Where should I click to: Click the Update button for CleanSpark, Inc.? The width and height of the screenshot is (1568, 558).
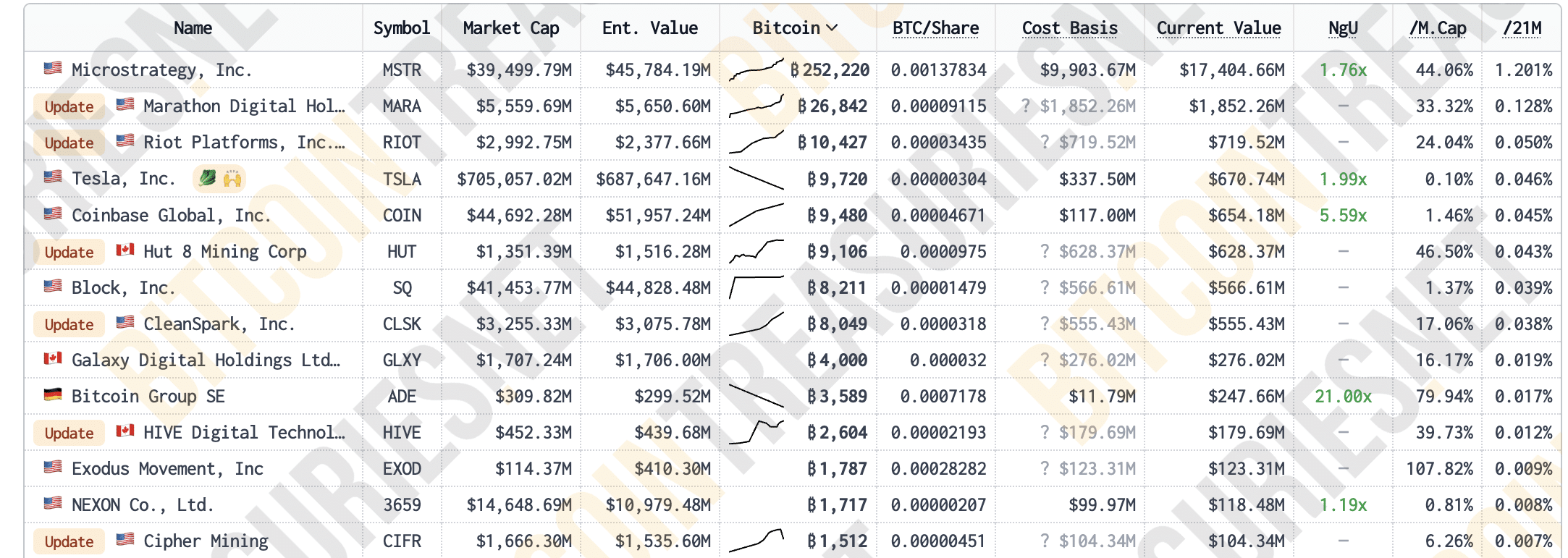69,325
